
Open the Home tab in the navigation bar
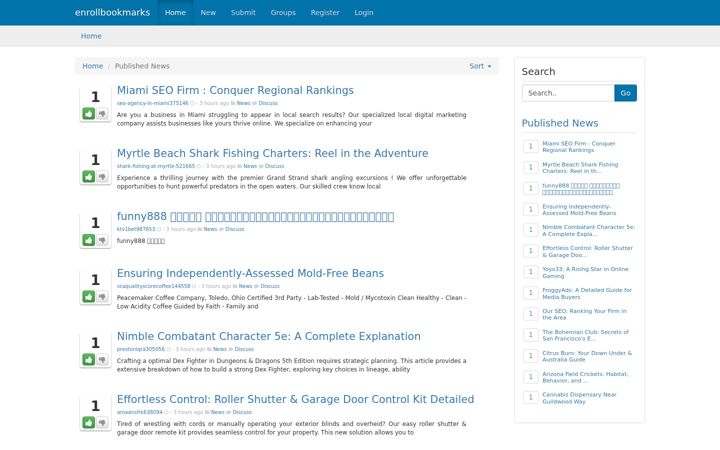pyautogui.click(x=175, y=12)
